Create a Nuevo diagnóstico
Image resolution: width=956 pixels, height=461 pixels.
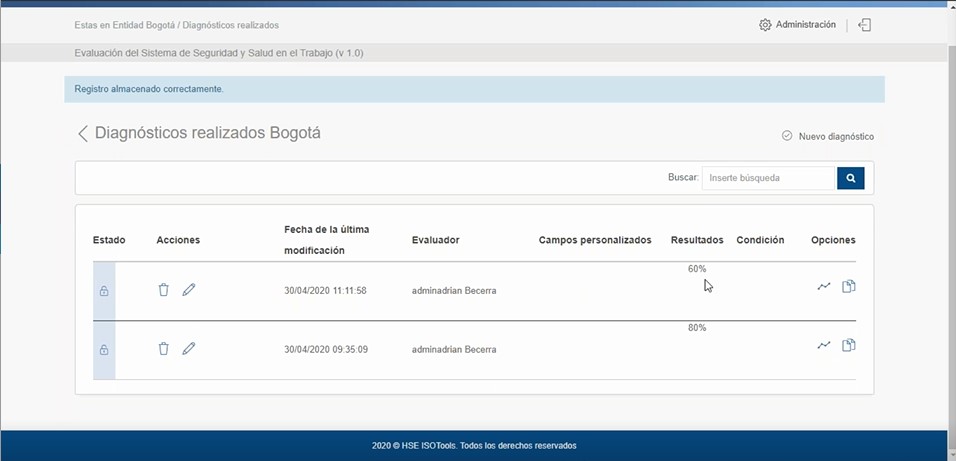click(828, 136)
